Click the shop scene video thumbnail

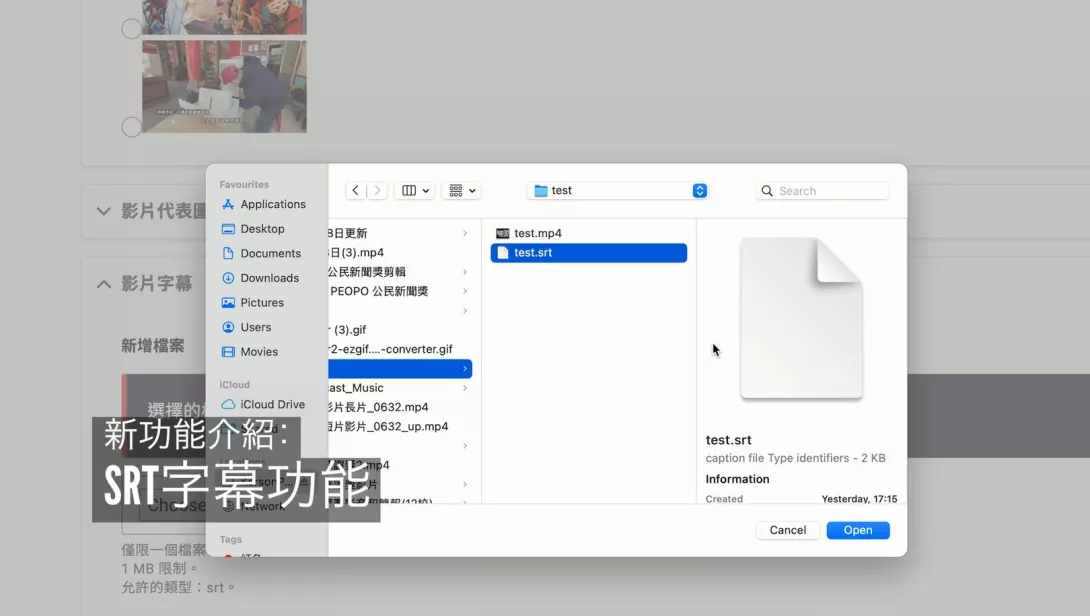tap(224, 87)
